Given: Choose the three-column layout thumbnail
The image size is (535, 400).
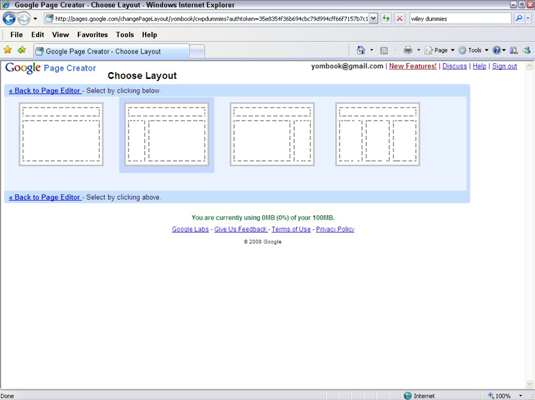Looking at the screenshot, I should click(x=377, y=134).
